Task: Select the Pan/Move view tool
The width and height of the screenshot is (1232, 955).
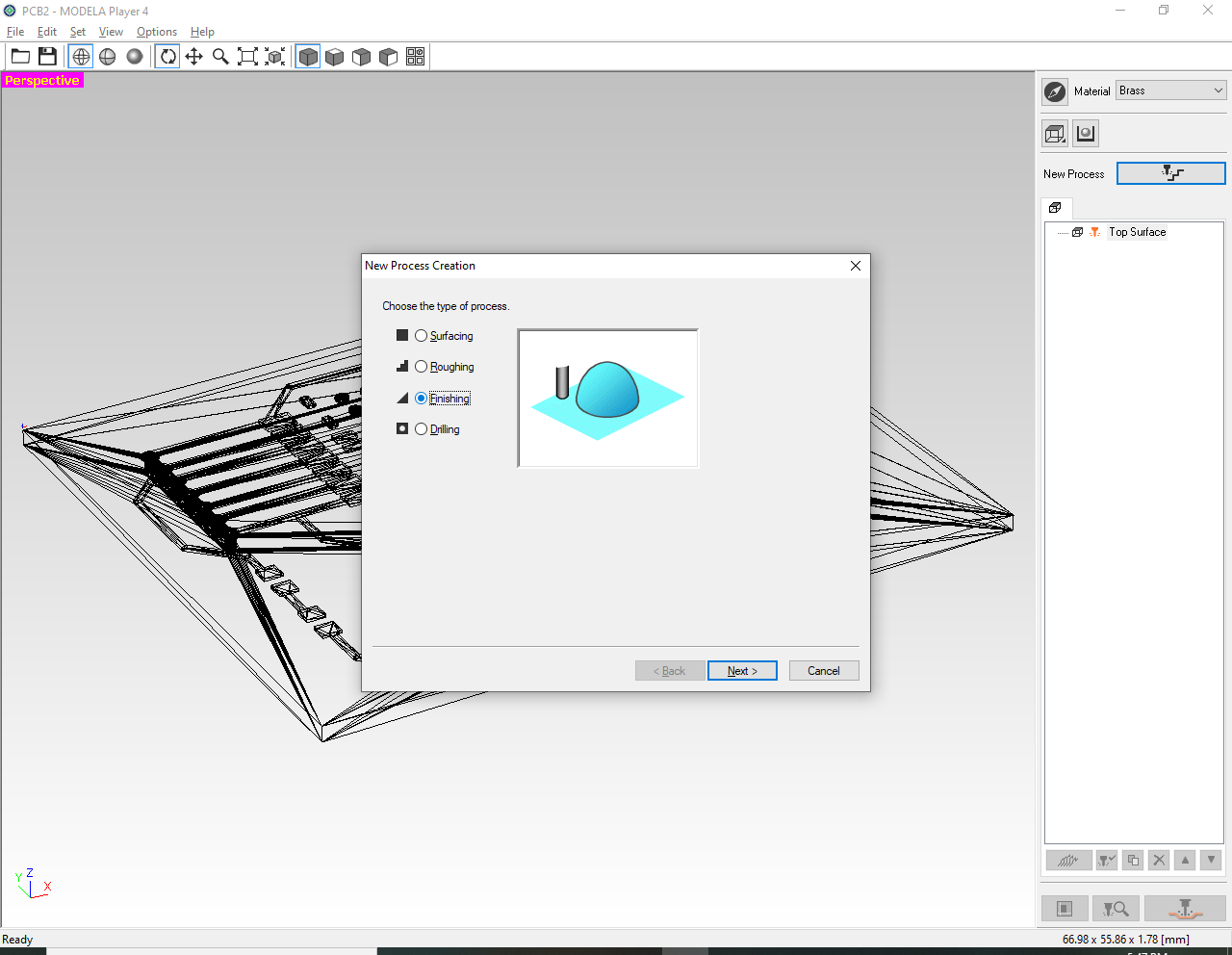Action: pyautogui.click(x=193, y=56)
